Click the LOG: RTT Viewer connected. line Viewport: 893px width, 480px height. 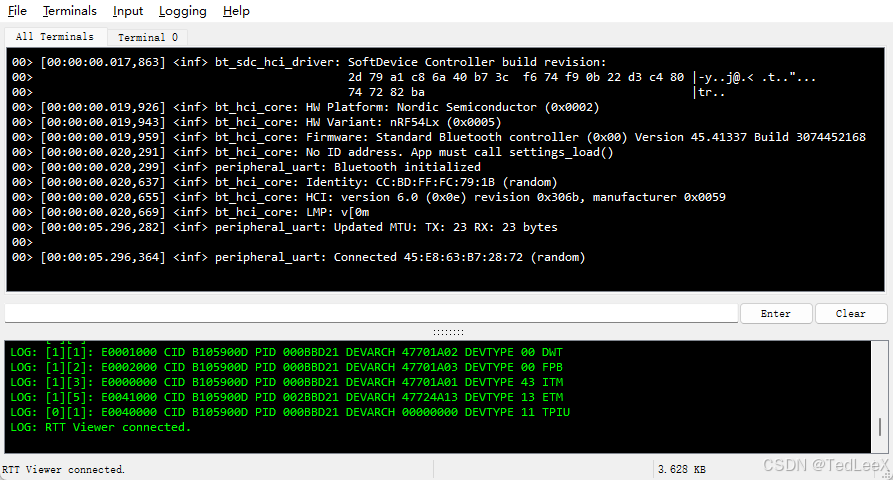click(x=100, y=427)
